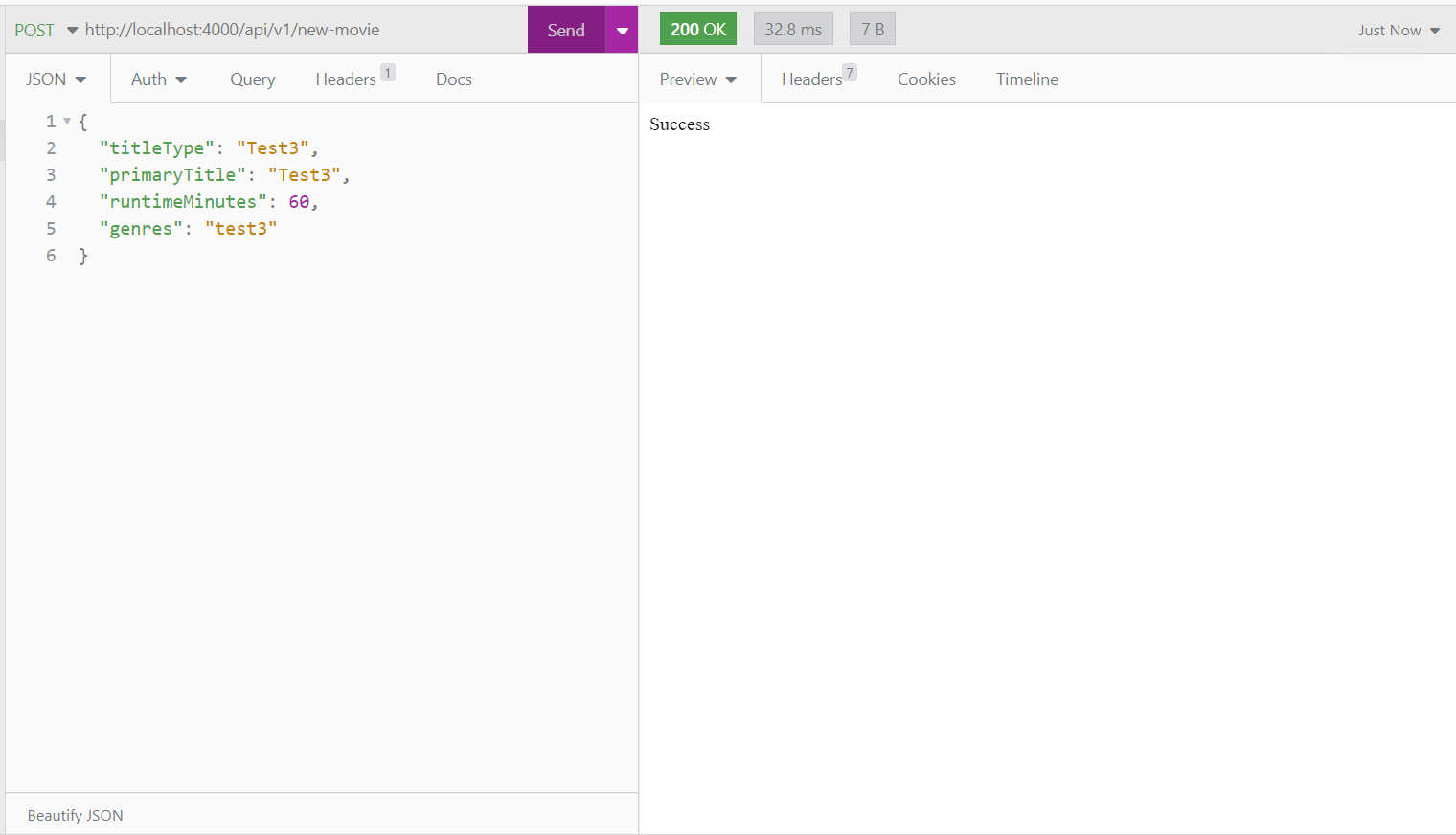
Task: Open the Just Now response history dropdown
Action: click(x=1398, y=30)
